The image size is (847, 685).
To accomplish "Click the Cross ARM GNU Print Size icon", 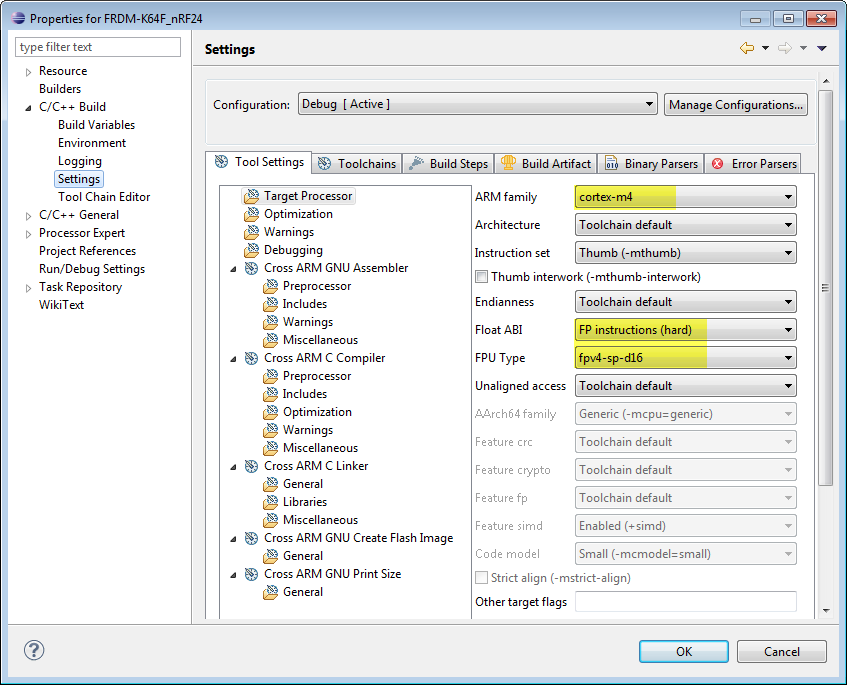I will [x=251, y=574].
